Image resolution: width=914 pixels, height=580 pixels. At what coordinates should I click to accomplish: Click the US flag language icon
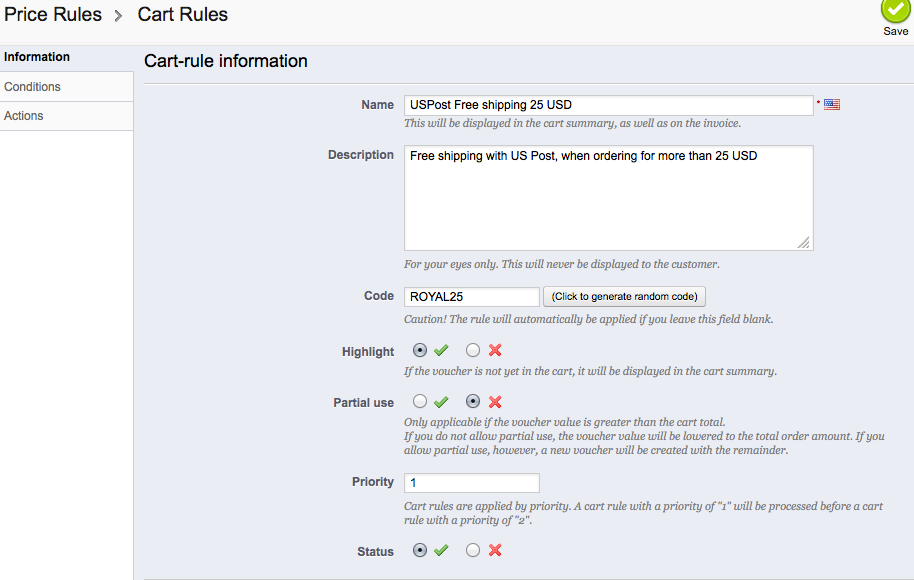pos(832,104)
